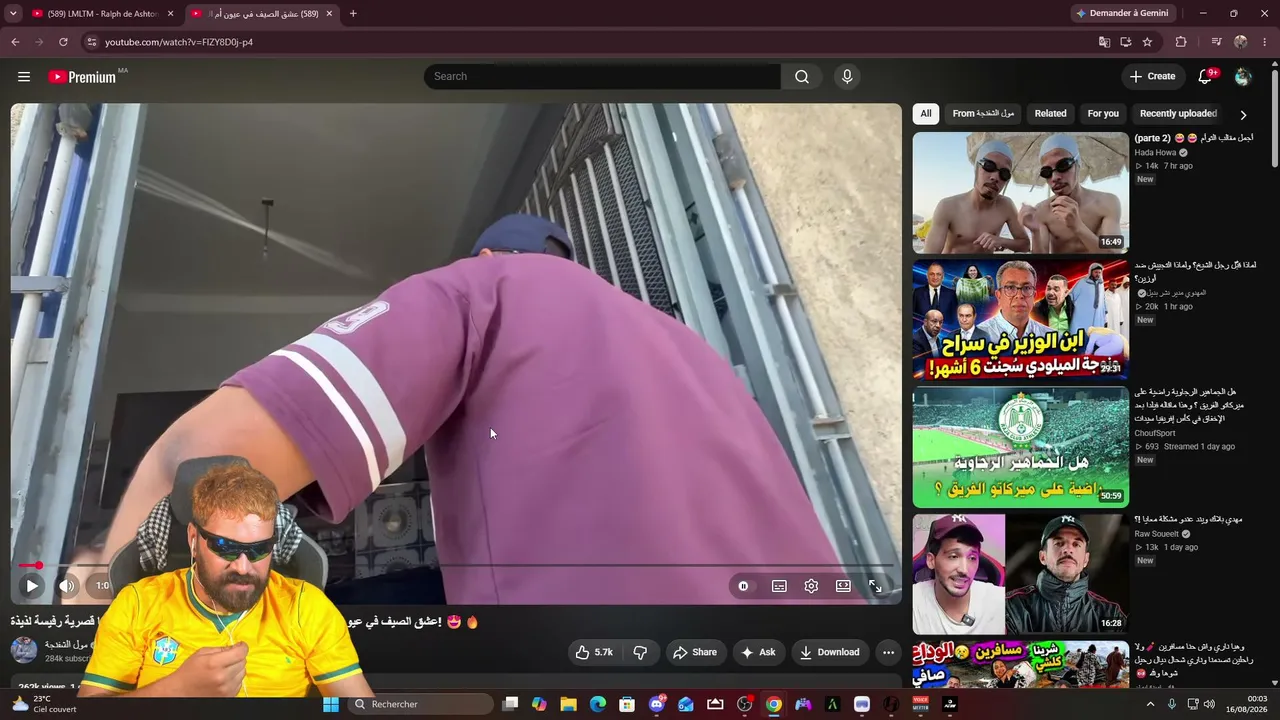1280x720 pixels.
Task: Open the Raw Soueelt channel link
Action: [x=1156, y=534]
